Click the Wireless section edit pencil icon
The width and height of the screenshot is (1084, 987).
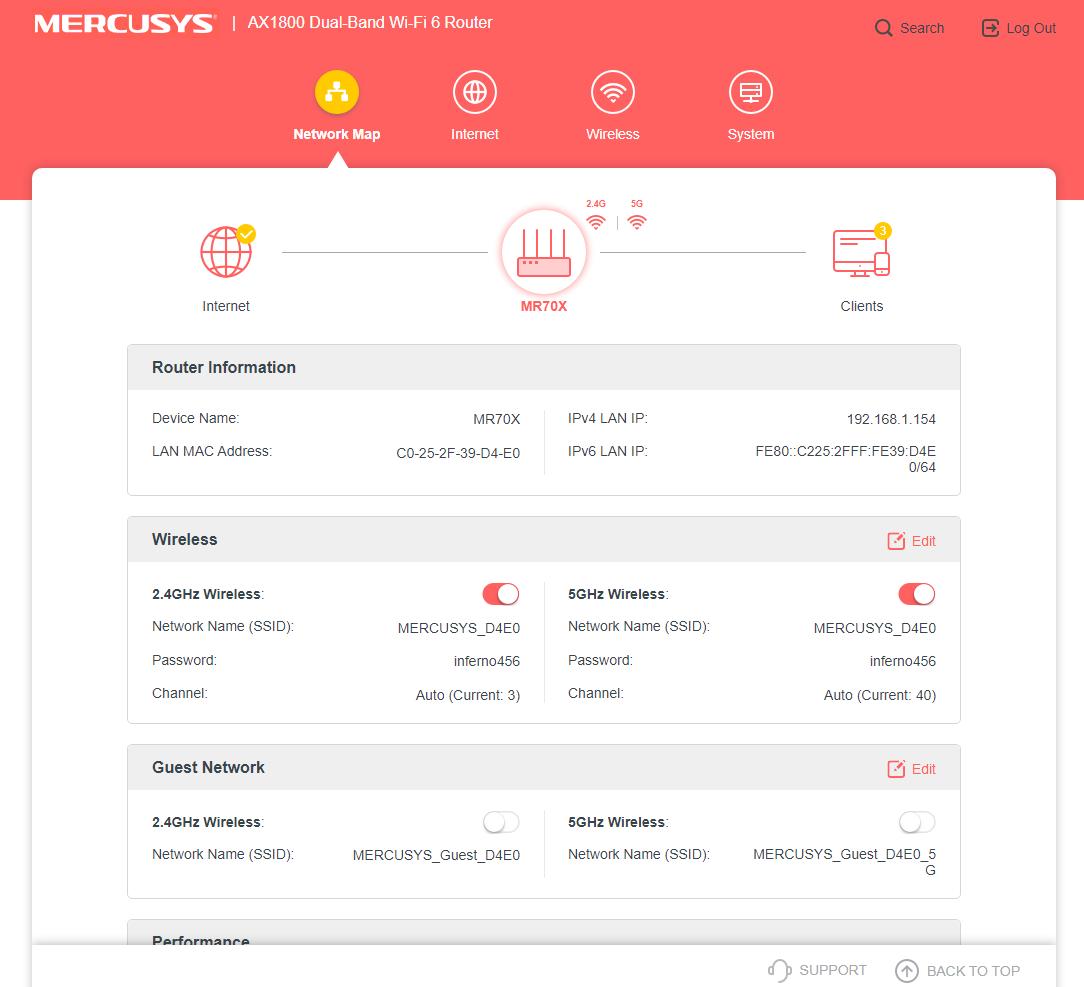pyautogui.click(x=896, y=540)
